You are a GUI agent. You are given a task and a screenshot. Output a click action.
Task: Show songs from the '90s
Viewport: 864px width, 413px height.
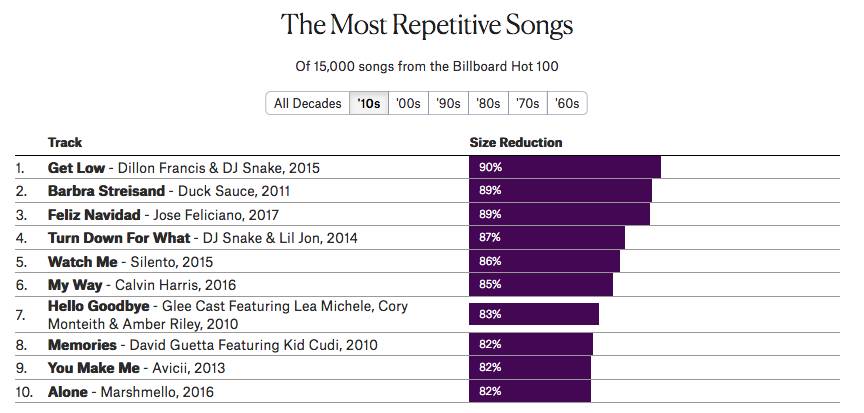click(447, 103)
